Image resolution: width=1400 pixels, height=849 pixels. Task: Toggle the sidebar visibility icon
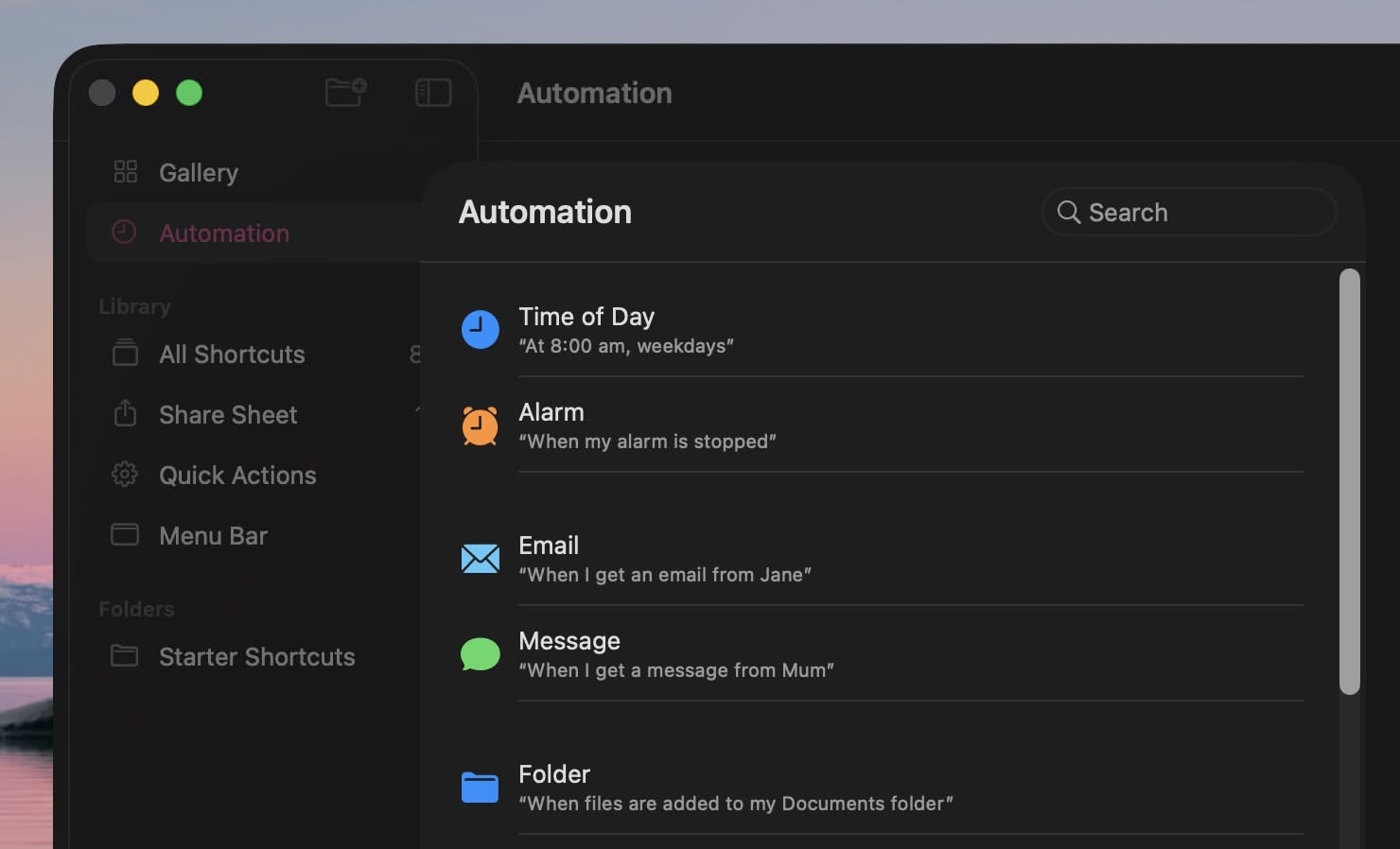[433, 93]
